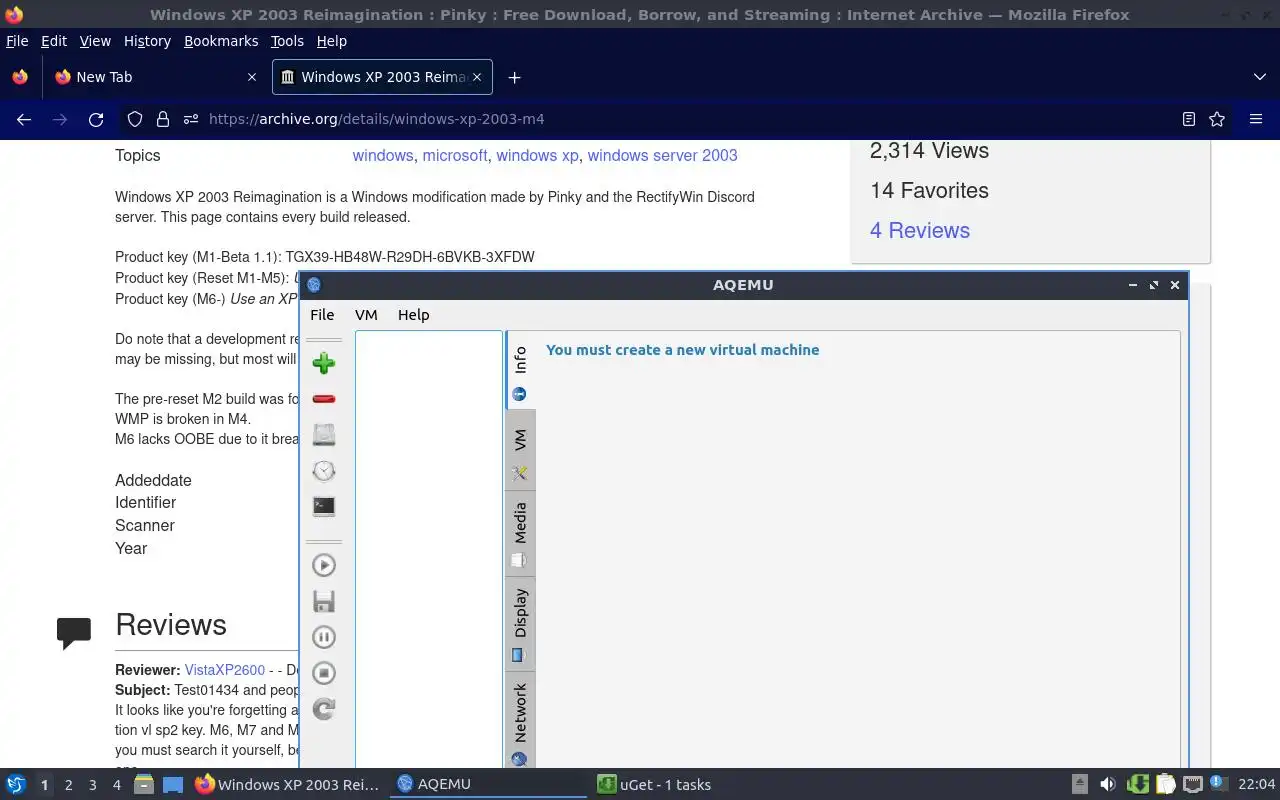
Task: Open the windows server 2003 topic link
Action: [x=662, y=155]
